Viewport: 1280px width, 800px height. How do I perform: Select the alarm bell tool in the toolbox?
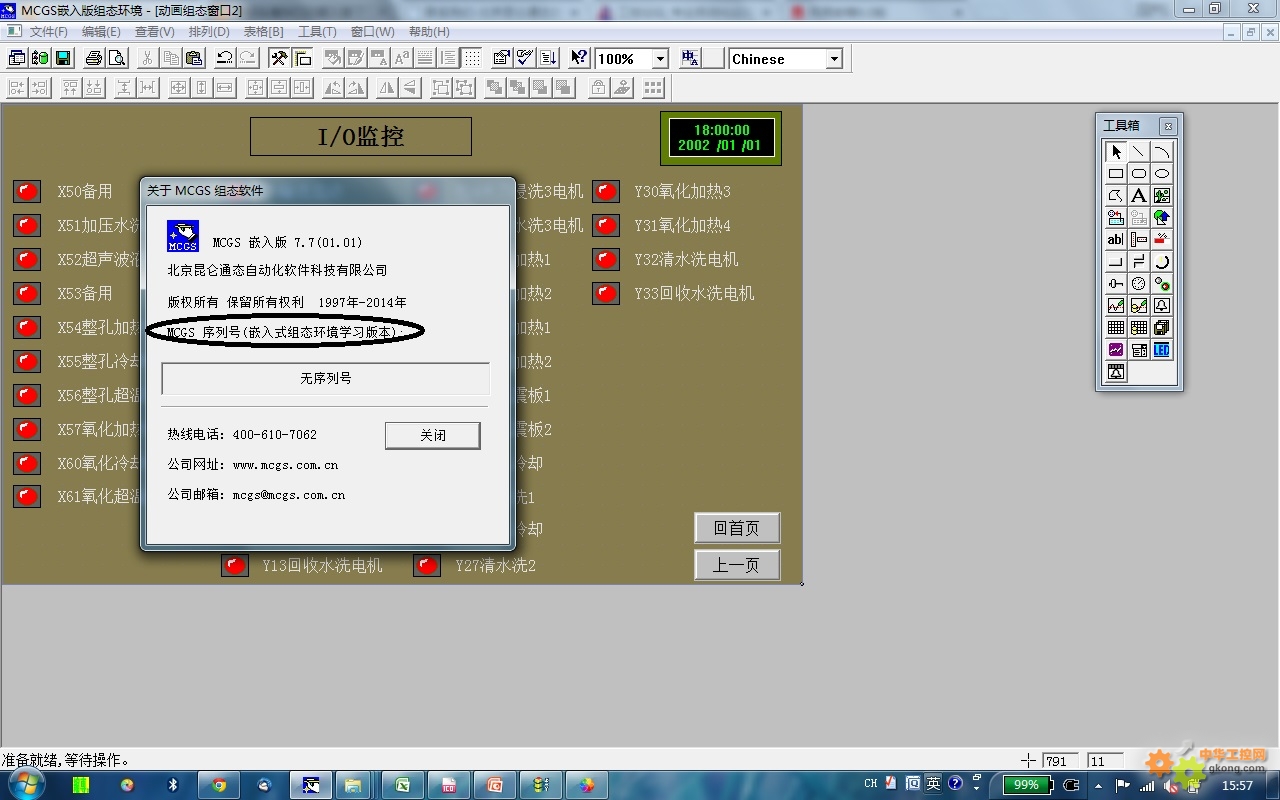1162,306
